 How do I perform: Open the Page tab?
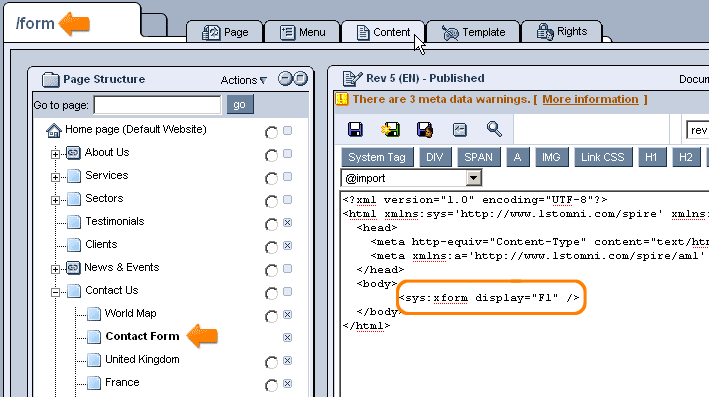225,32
